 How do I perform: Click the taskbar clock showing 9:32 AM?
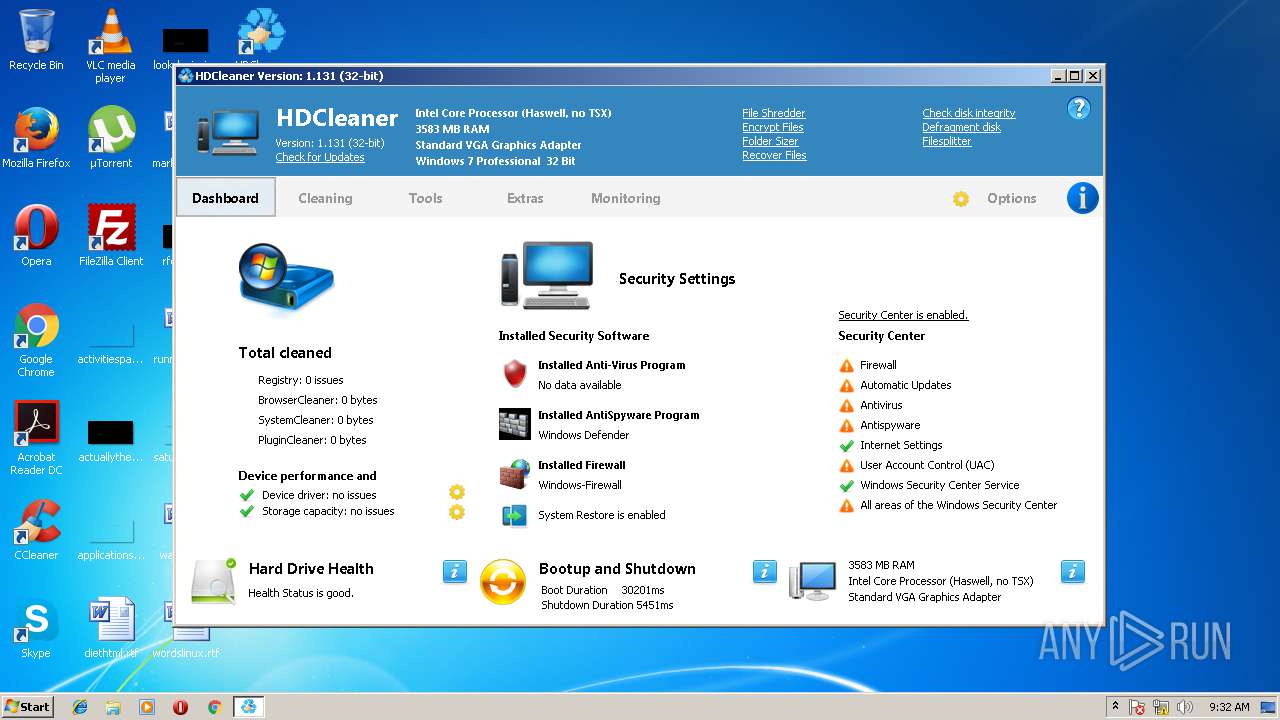(x=1229, y=707)
